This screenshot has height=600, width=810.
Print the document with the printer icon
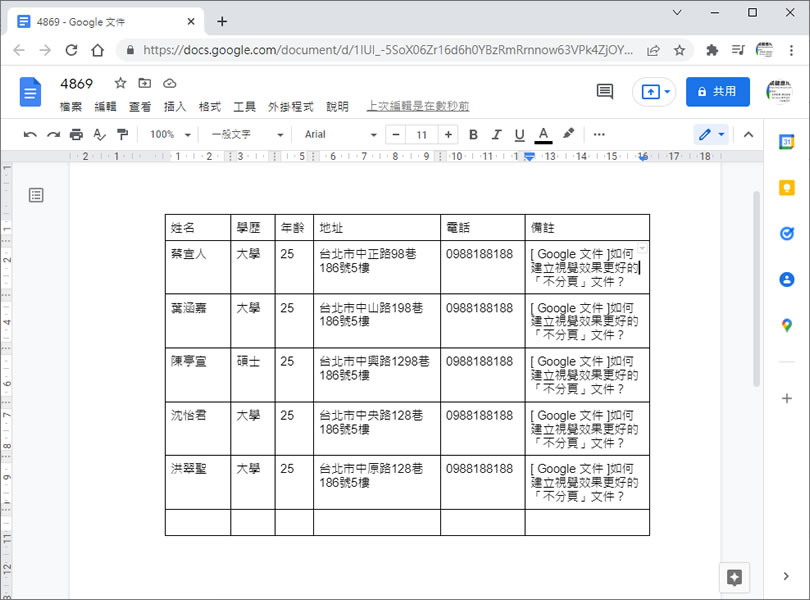76,135
